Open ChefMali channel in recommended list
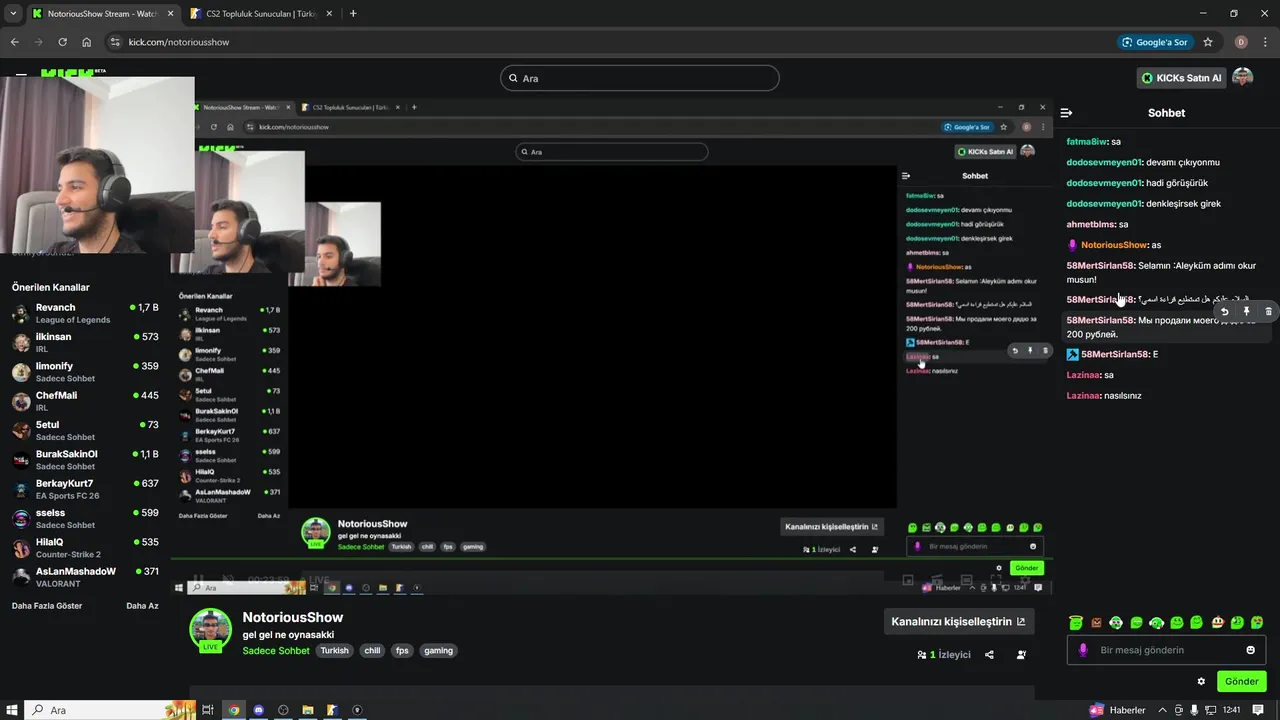The height and width of the screenshot is (720, 1280). point(85,401)
